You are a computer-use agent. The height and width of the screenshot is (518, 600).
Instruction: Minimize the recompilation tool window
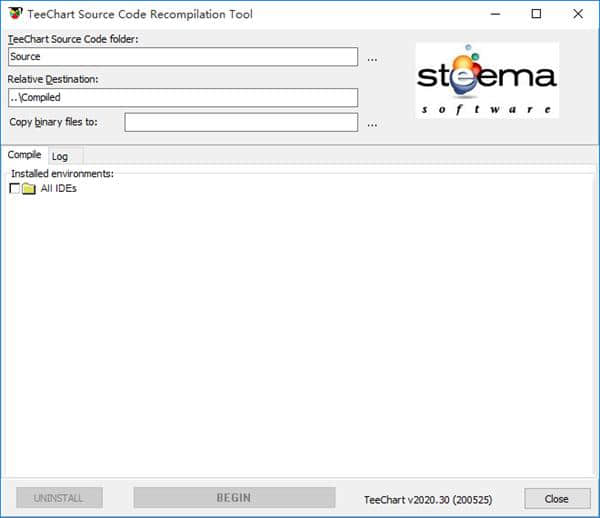click(496, 14)
